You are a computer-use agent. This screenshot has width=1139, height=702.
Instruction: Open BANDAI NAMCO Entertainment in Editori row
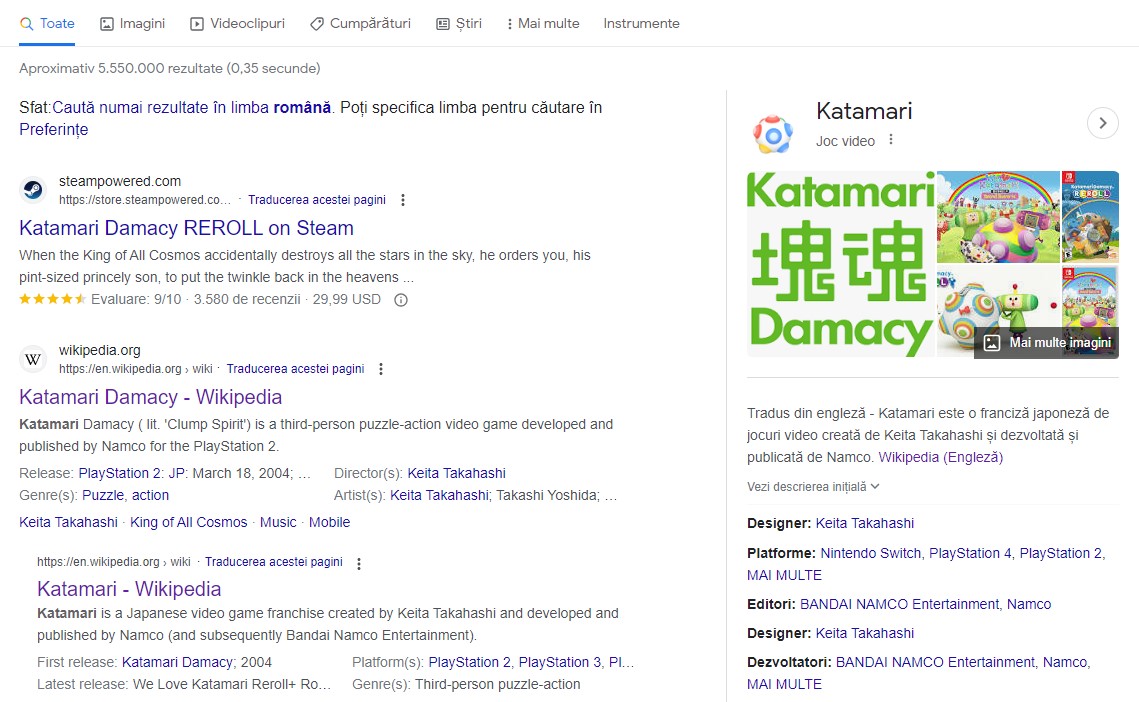(x=899, y=604)
